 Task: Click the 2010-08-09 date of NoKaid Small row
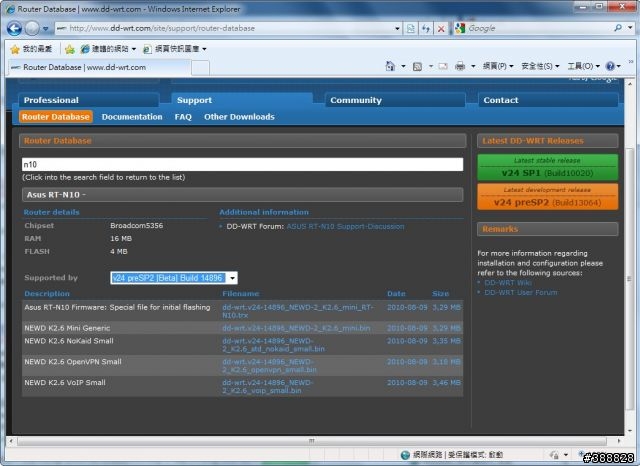point(407,341)
